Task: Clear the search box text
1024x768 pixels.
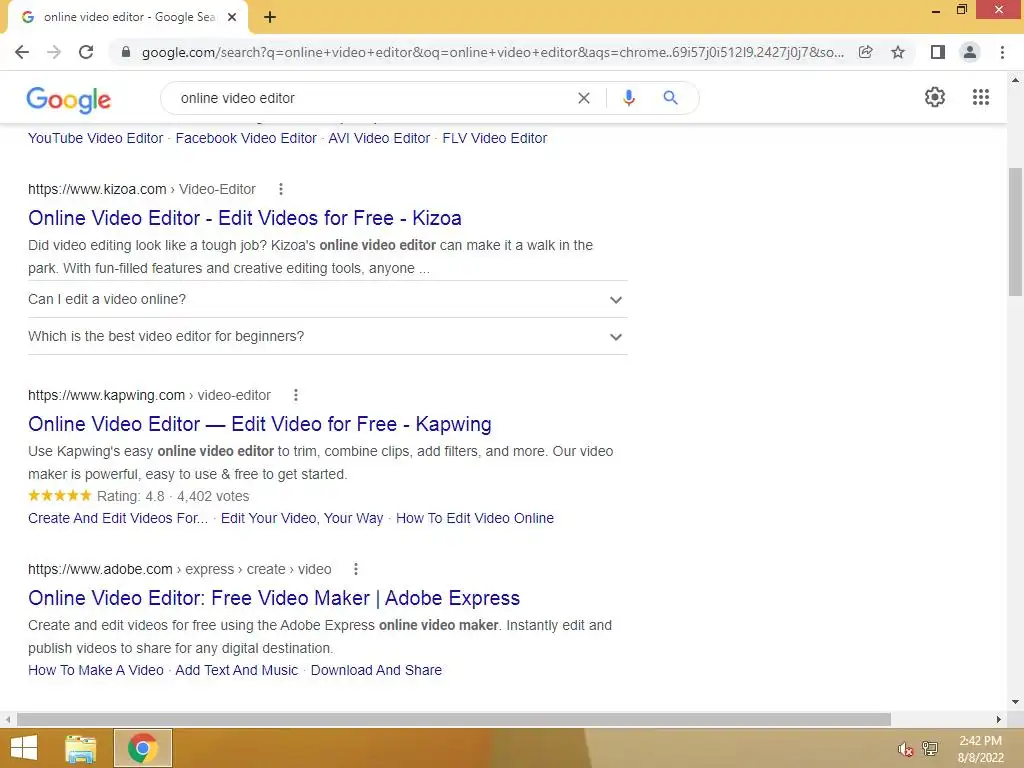Action: (584, 98)
